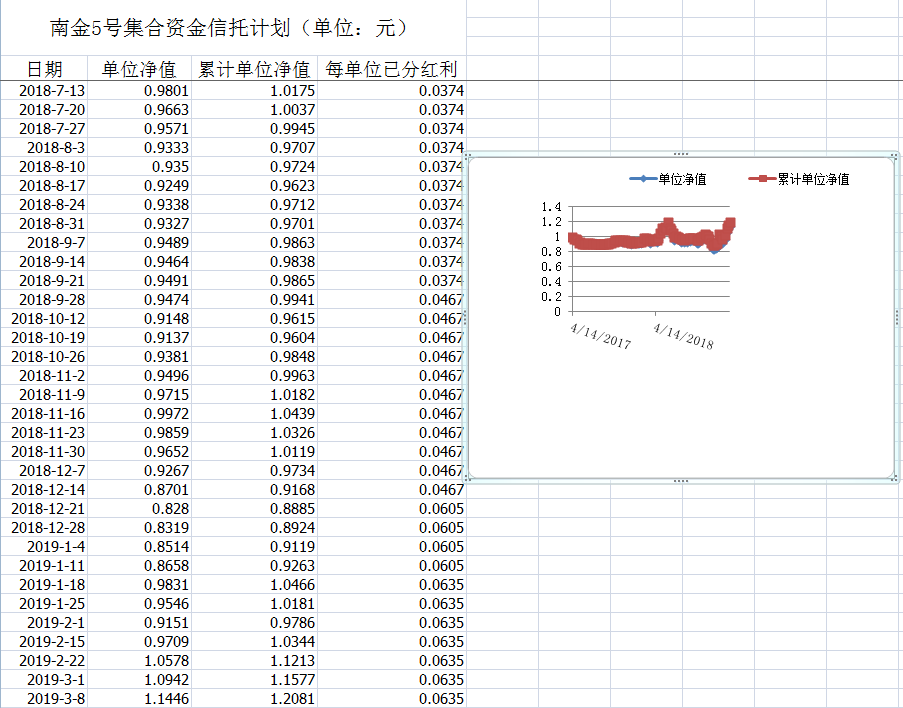Select cumulative value cell 1.2081
Viewport: 903px width, 708px height.
tap(255, 699)
